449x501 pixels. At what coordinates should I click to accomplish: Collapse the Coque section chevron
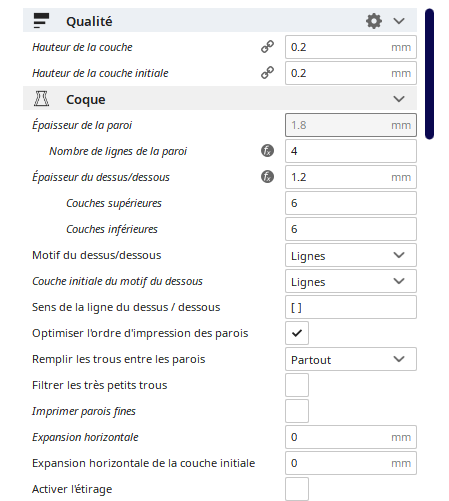click(399, 99)
